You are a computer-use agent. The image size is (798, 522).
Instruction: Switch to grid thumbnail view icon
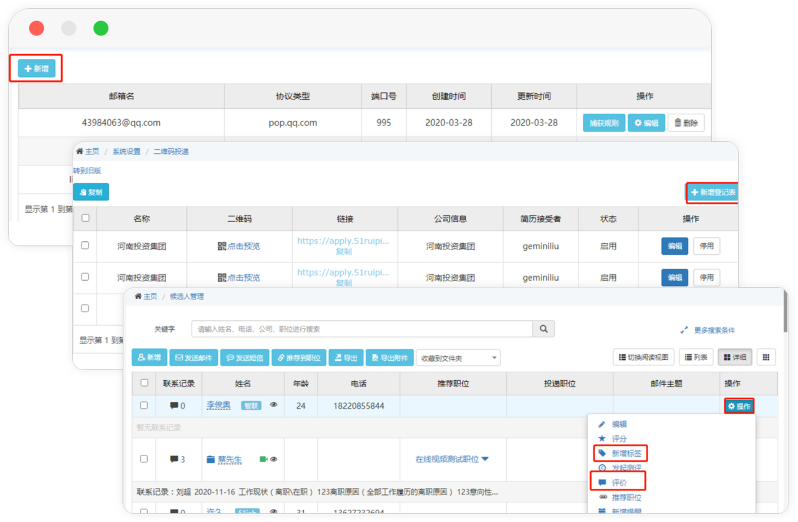click(766, 357)
